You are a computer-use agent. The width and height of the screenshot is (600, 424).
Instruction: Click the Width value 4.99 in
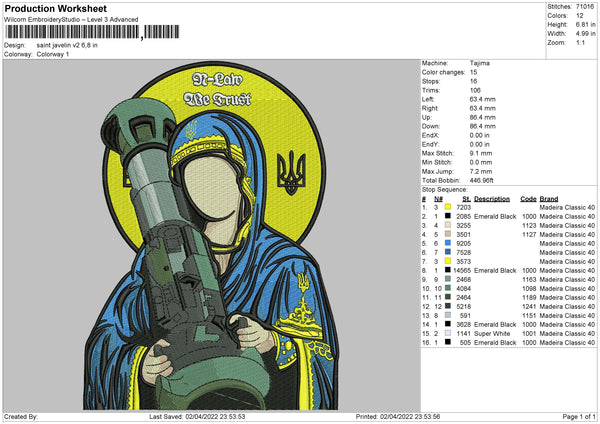coord(585,34)
